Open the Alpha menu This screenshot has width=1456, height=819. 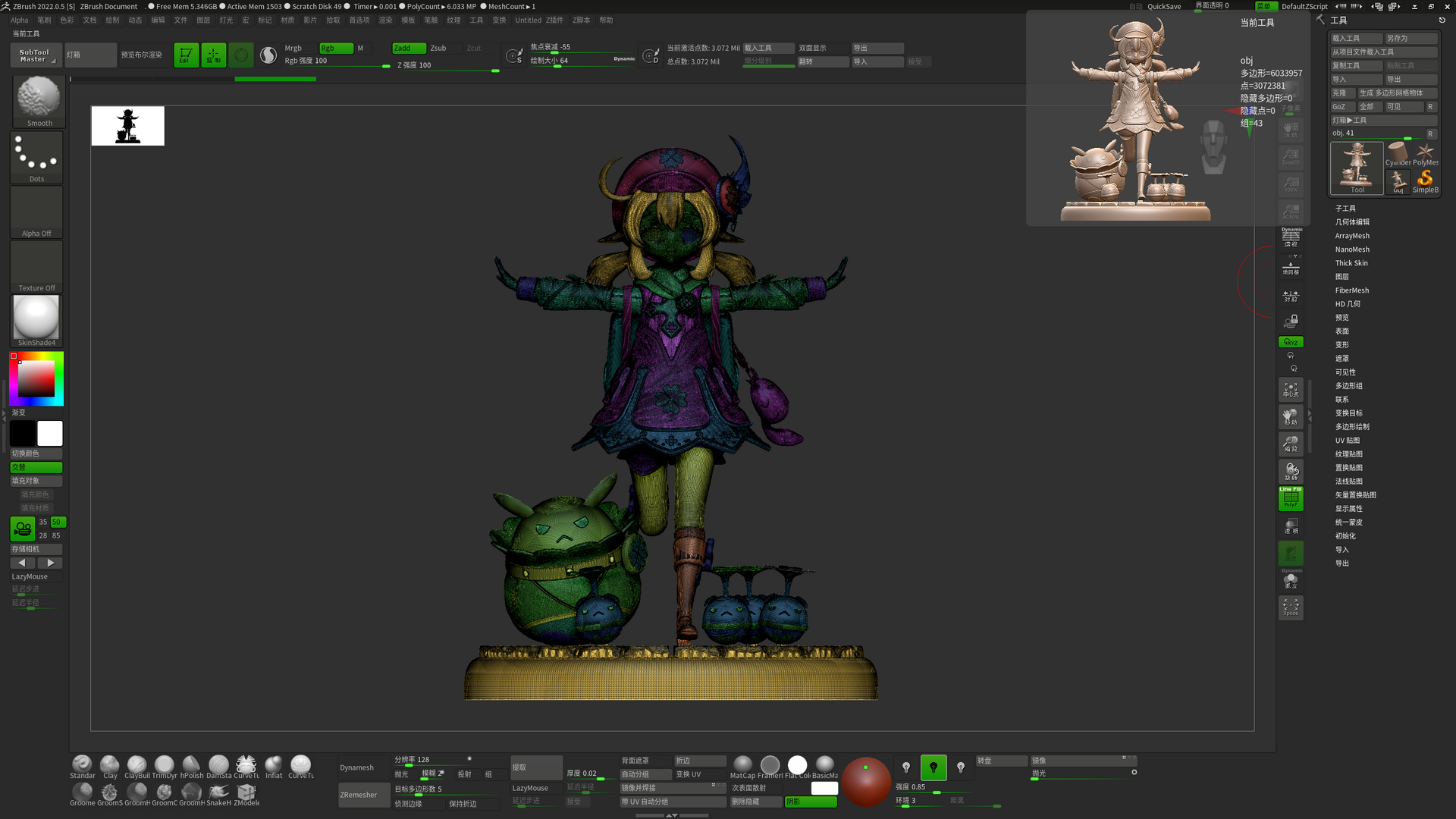pos(19,20)
